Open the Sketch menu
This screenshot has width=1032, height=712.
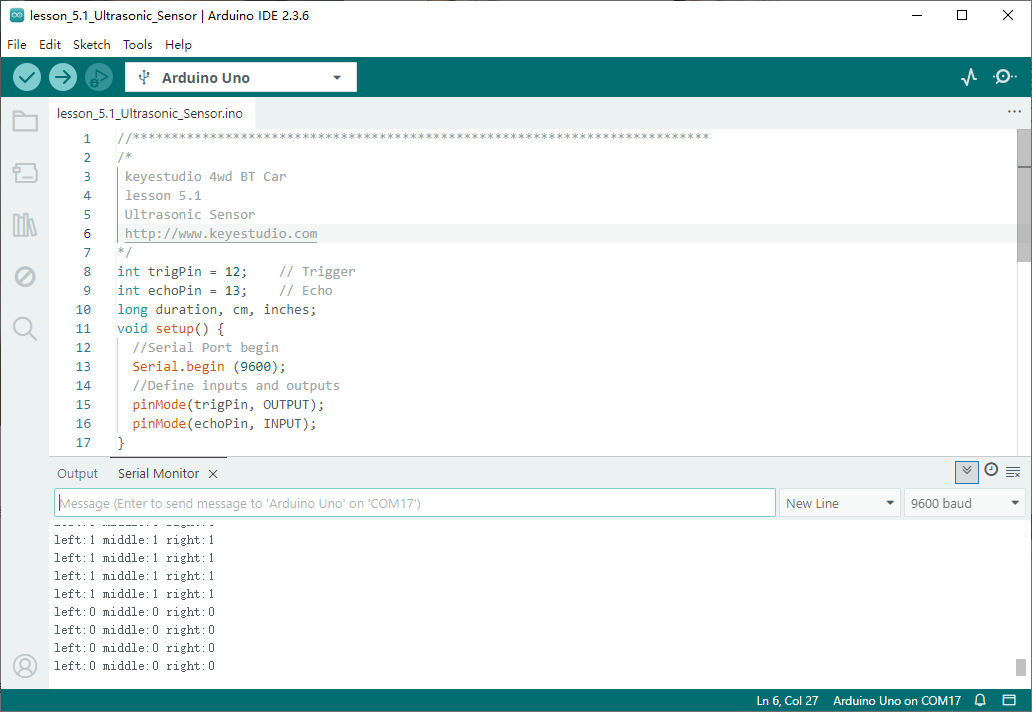pyautogui.click(x=91, y=45)
